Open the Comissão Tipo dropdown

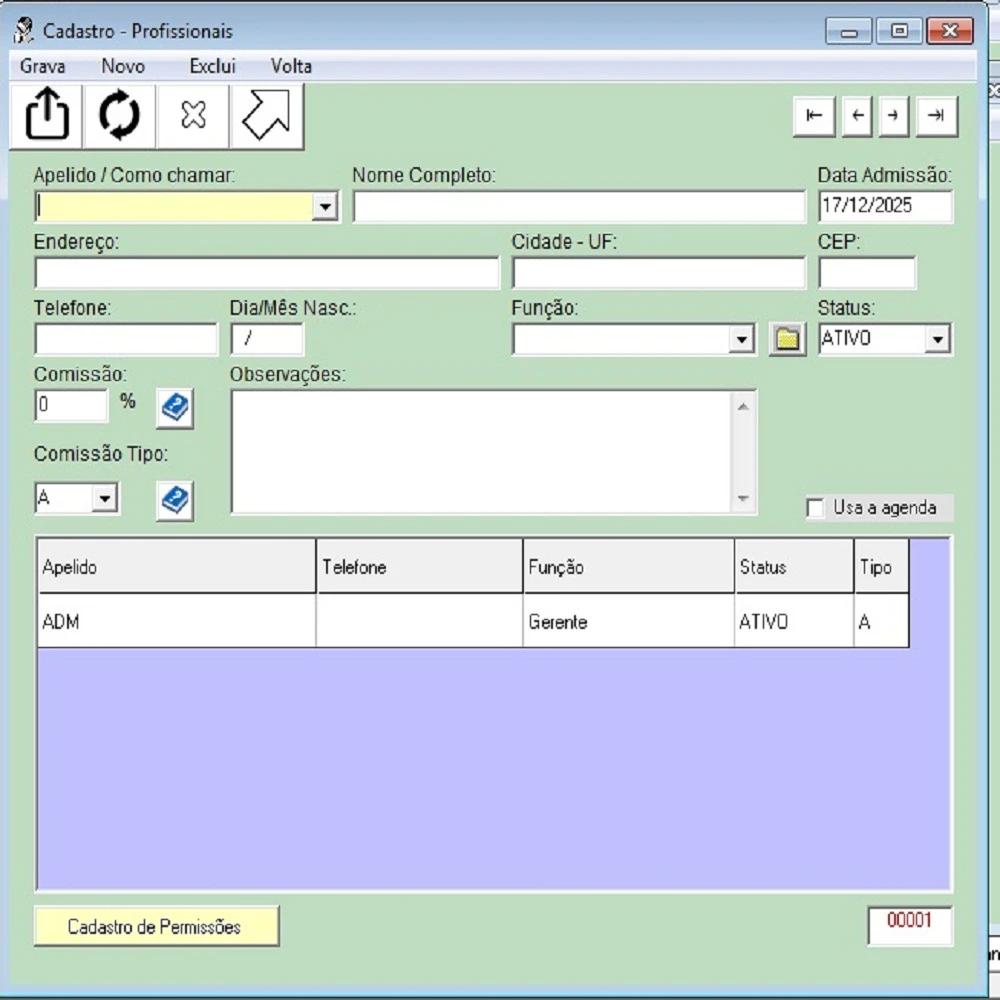pyautogui.click(x=105, y=499)
